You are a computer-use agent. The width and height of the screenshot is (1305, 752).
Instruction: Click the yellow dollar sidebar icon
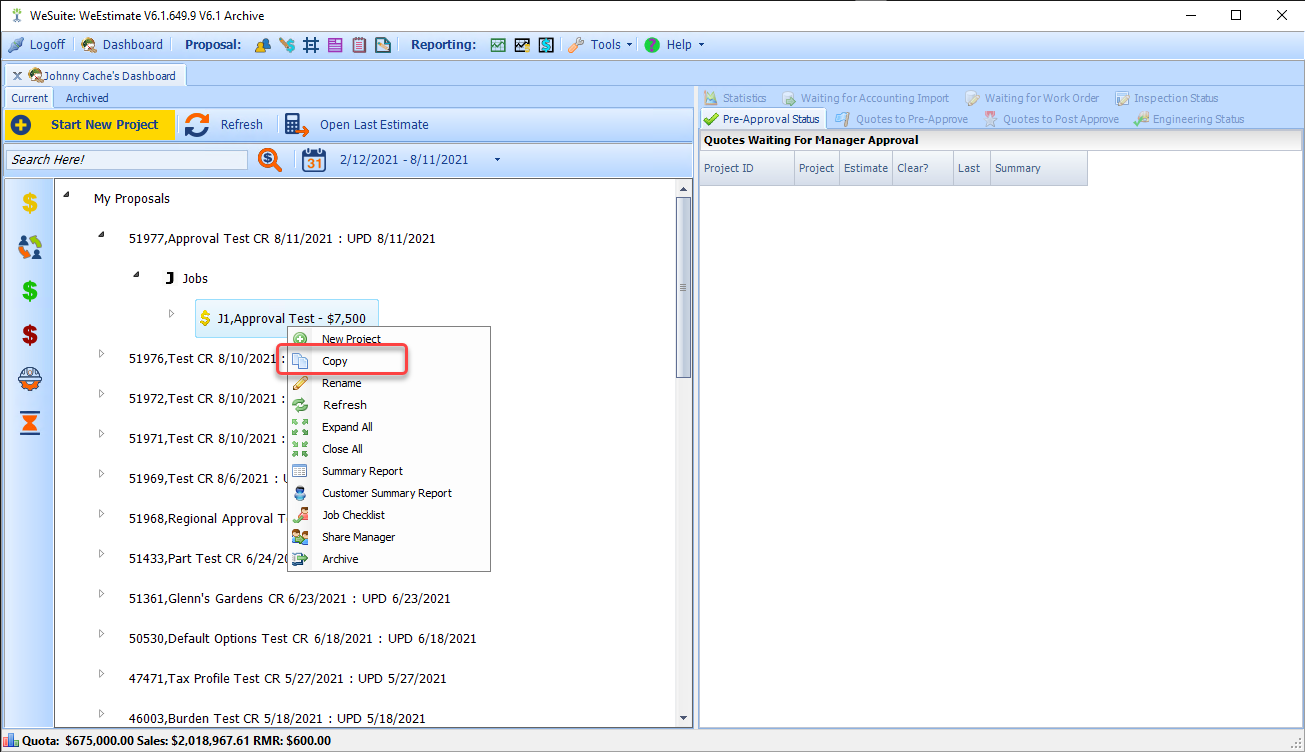30,202
